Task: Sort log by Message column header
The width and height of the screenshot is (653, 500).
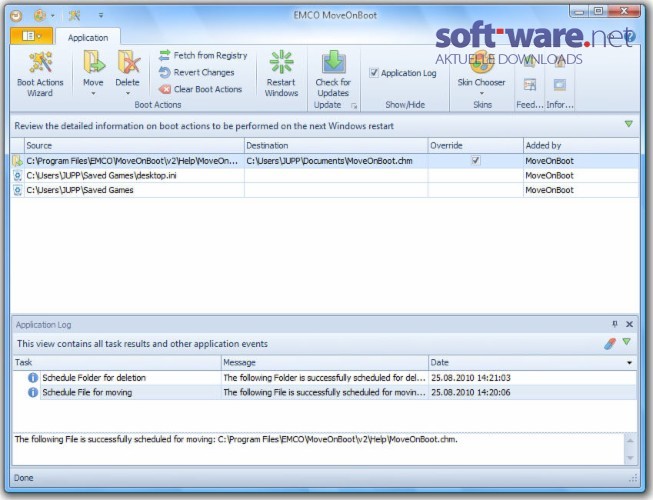Action: 324,363
